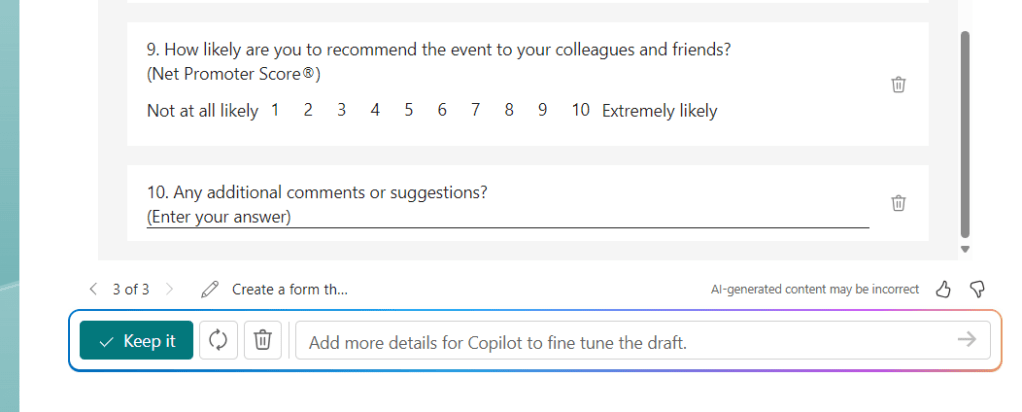Click the Keep it button
The image size is (1022, 412).
coord(137,341)
